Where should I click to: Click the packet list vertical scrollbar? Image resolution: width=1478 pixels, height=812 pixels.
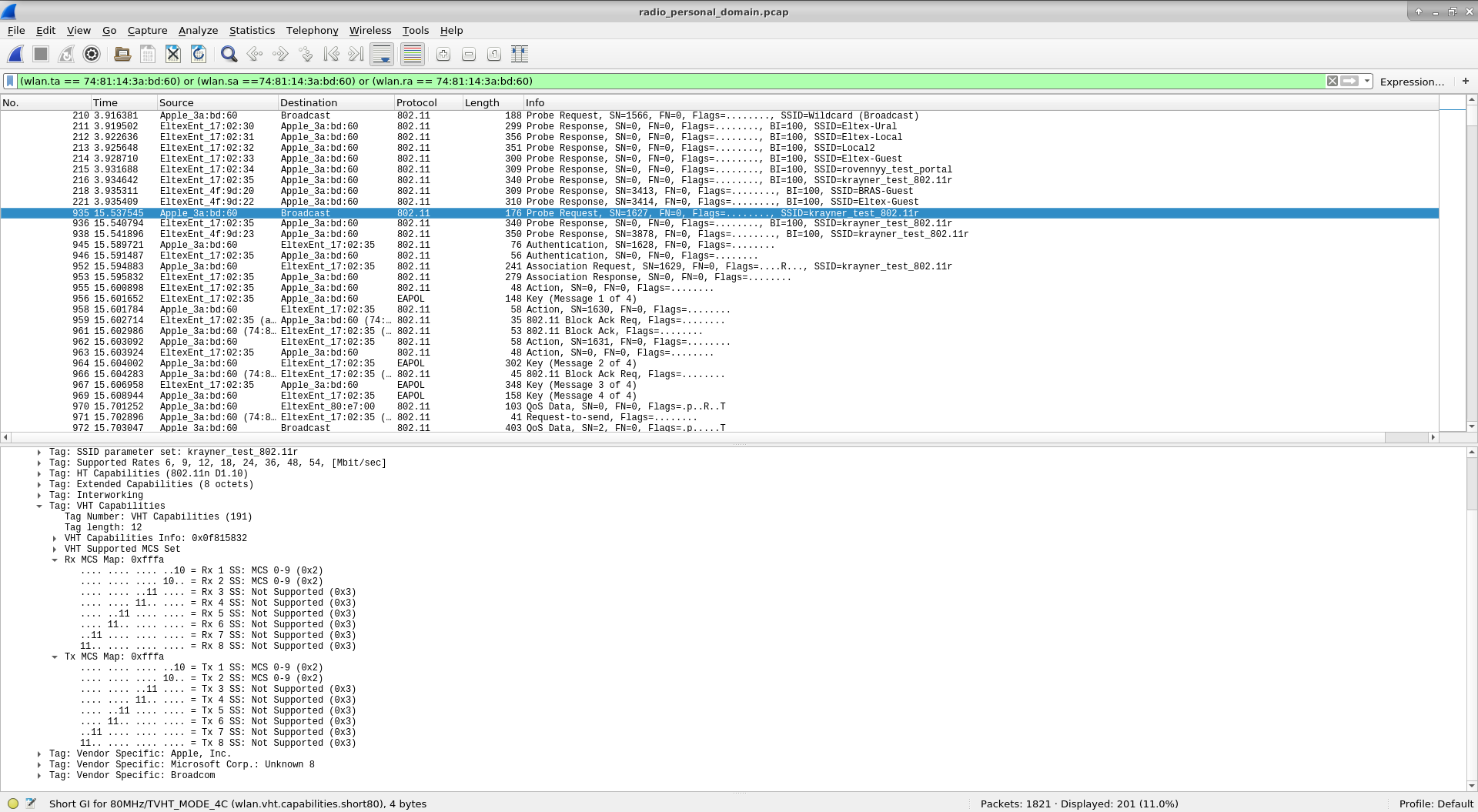1471,262
